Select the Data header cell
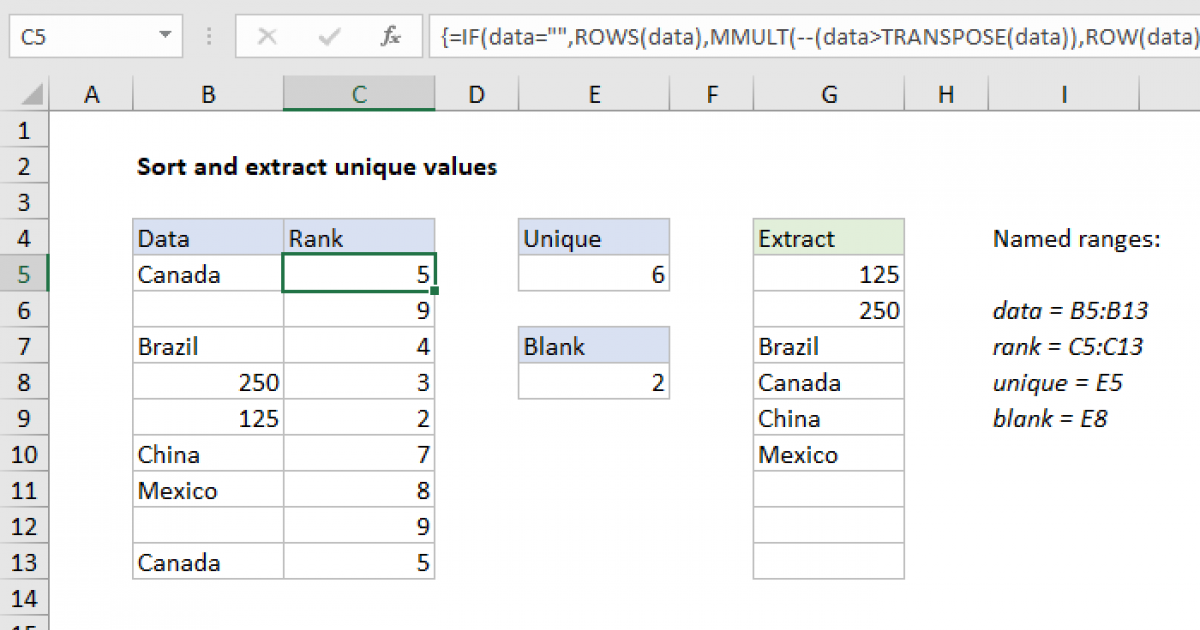Image resolution: width=1200 pixels, height=630 pixels. (208, 239)
